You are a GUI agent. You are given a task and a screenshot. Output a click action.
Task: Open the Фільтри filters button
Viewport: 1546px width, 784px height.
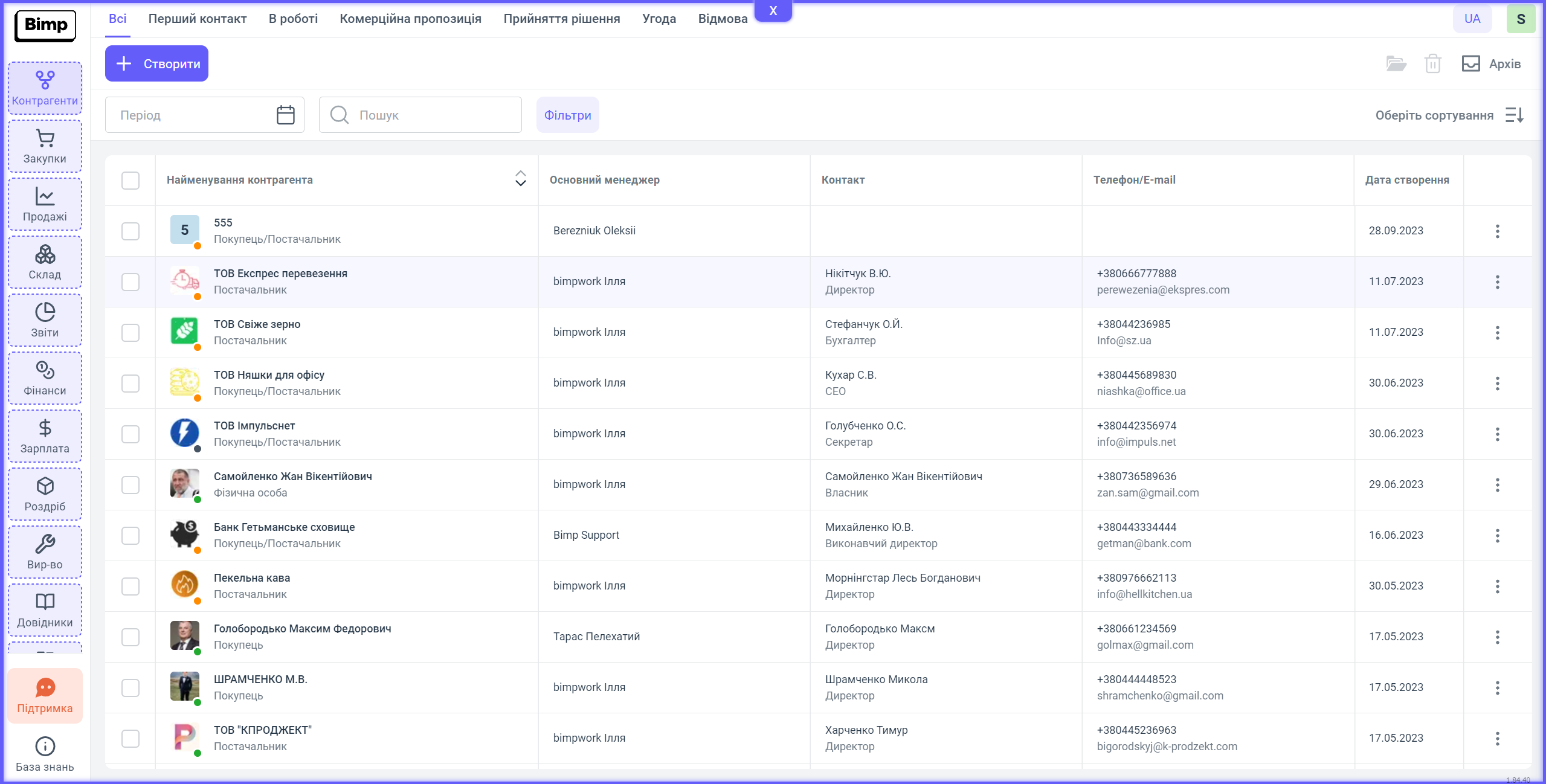(x=567, y=115)
